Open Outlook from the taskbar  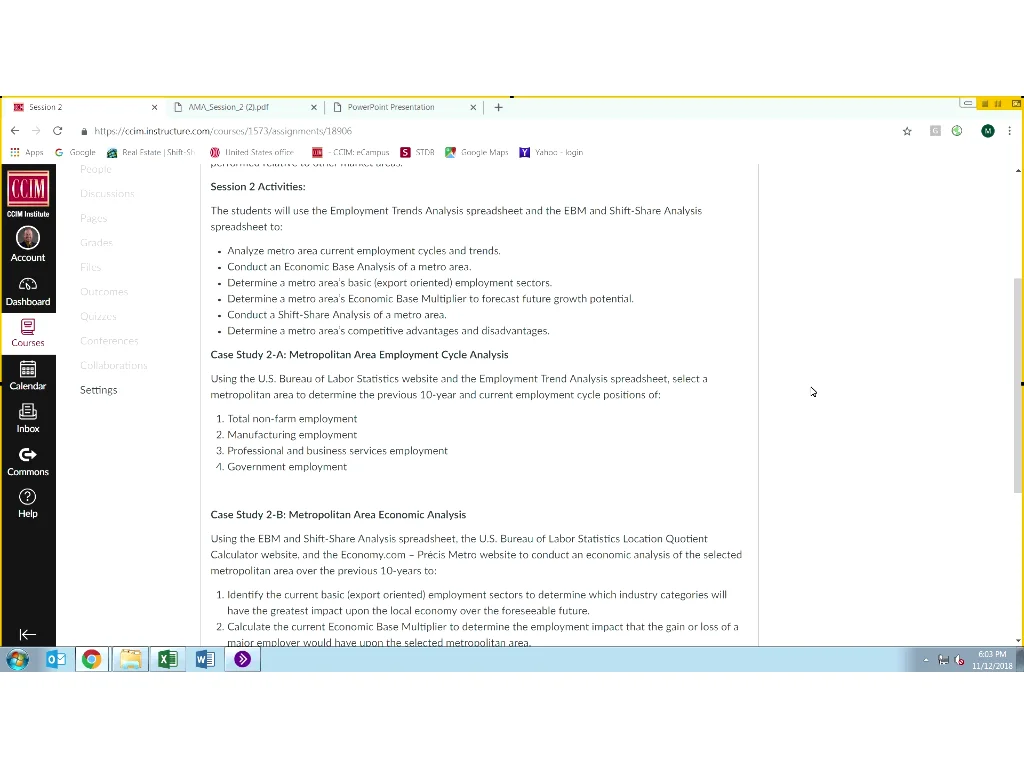point(56,660)
